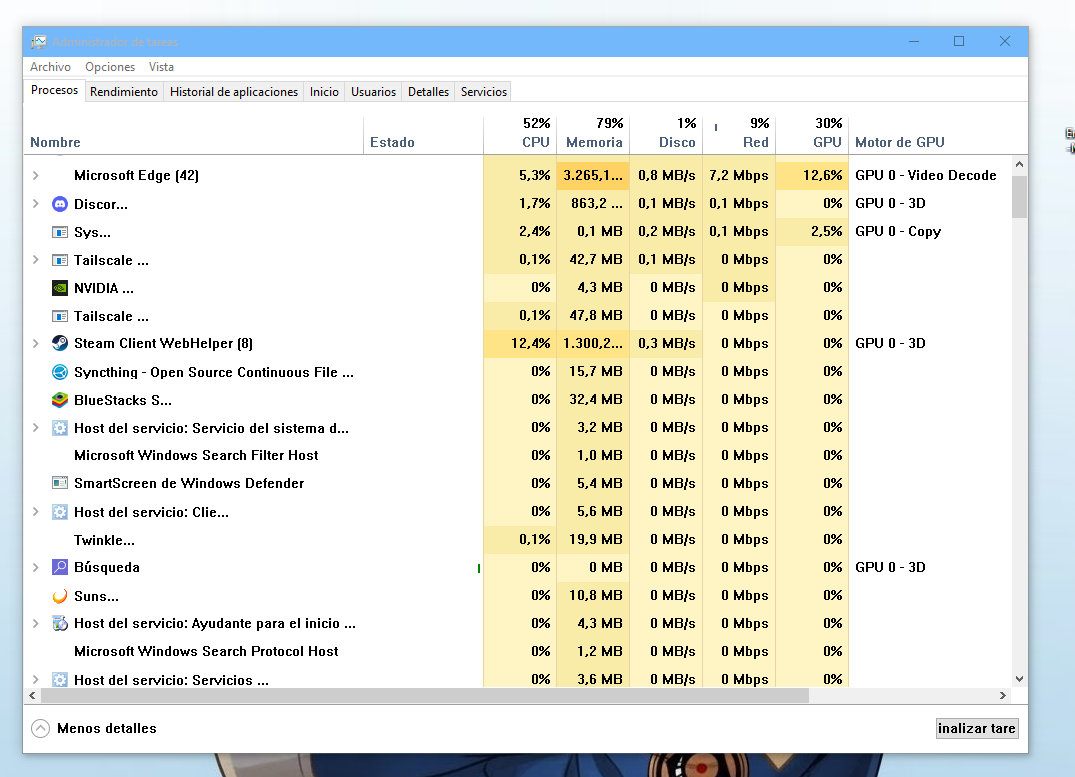1075x777 pixels.
Task: Expand Host del servicio: Ayudante para el inicio
Action: pyautogui.click(x=36, y=623)
